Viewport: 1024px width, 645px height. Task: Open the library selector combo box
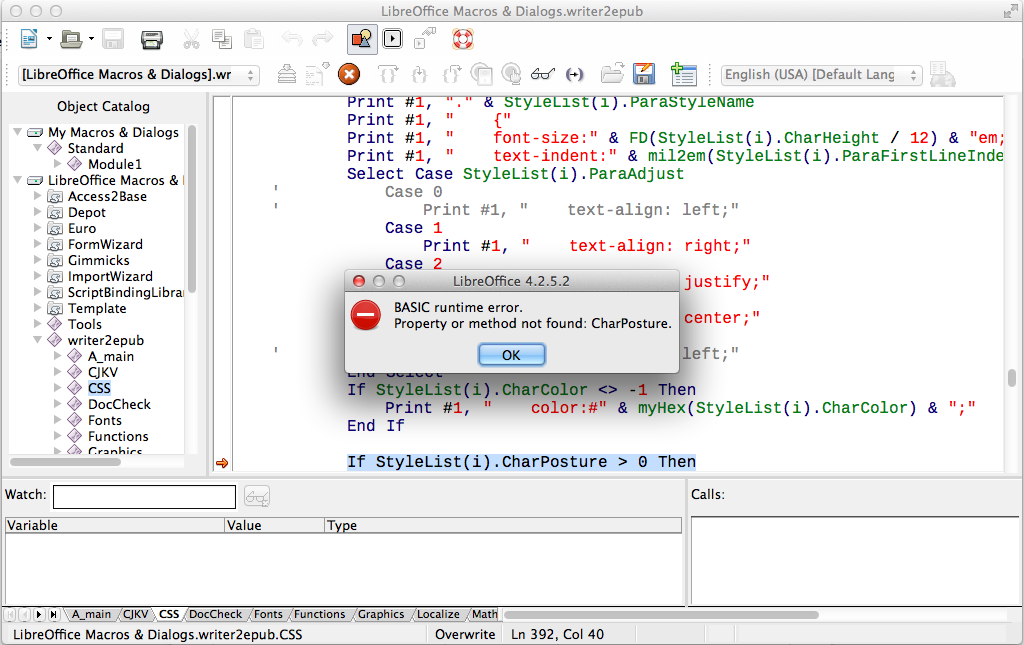[139, 75]
